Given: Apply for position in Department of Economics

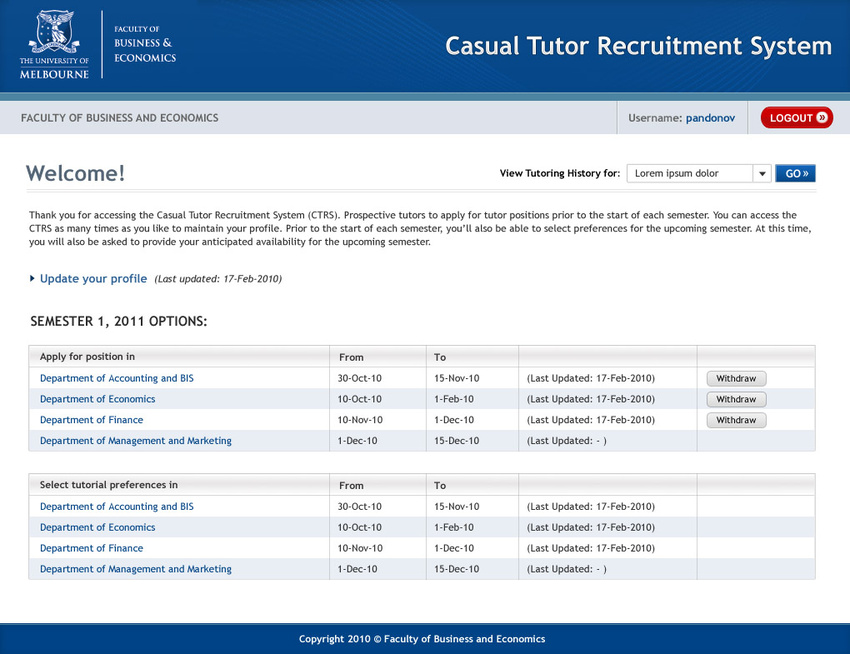Looking at the screenshot, I should pos(98,399).
